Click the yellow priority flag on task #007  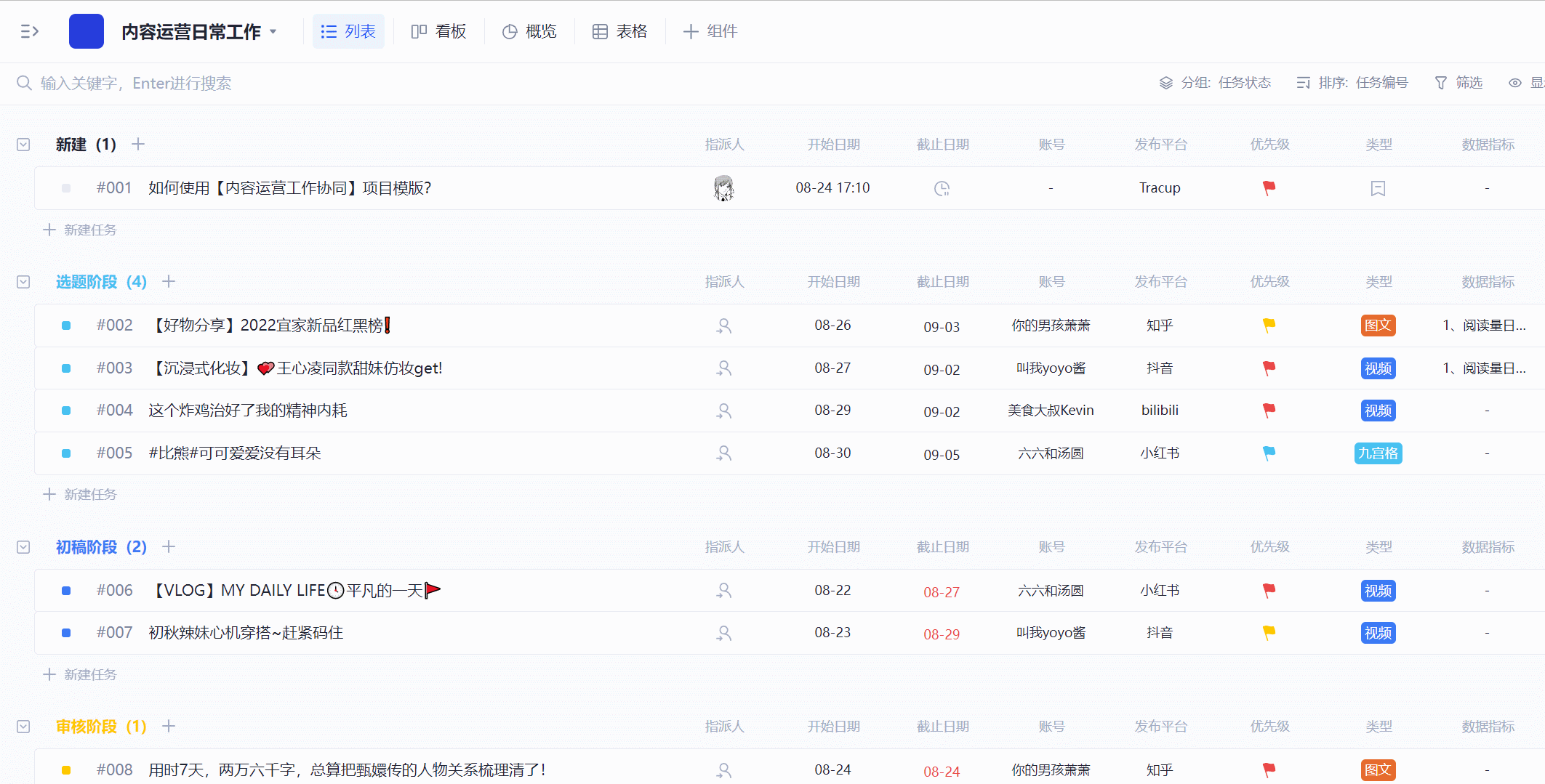point(1269,633)
